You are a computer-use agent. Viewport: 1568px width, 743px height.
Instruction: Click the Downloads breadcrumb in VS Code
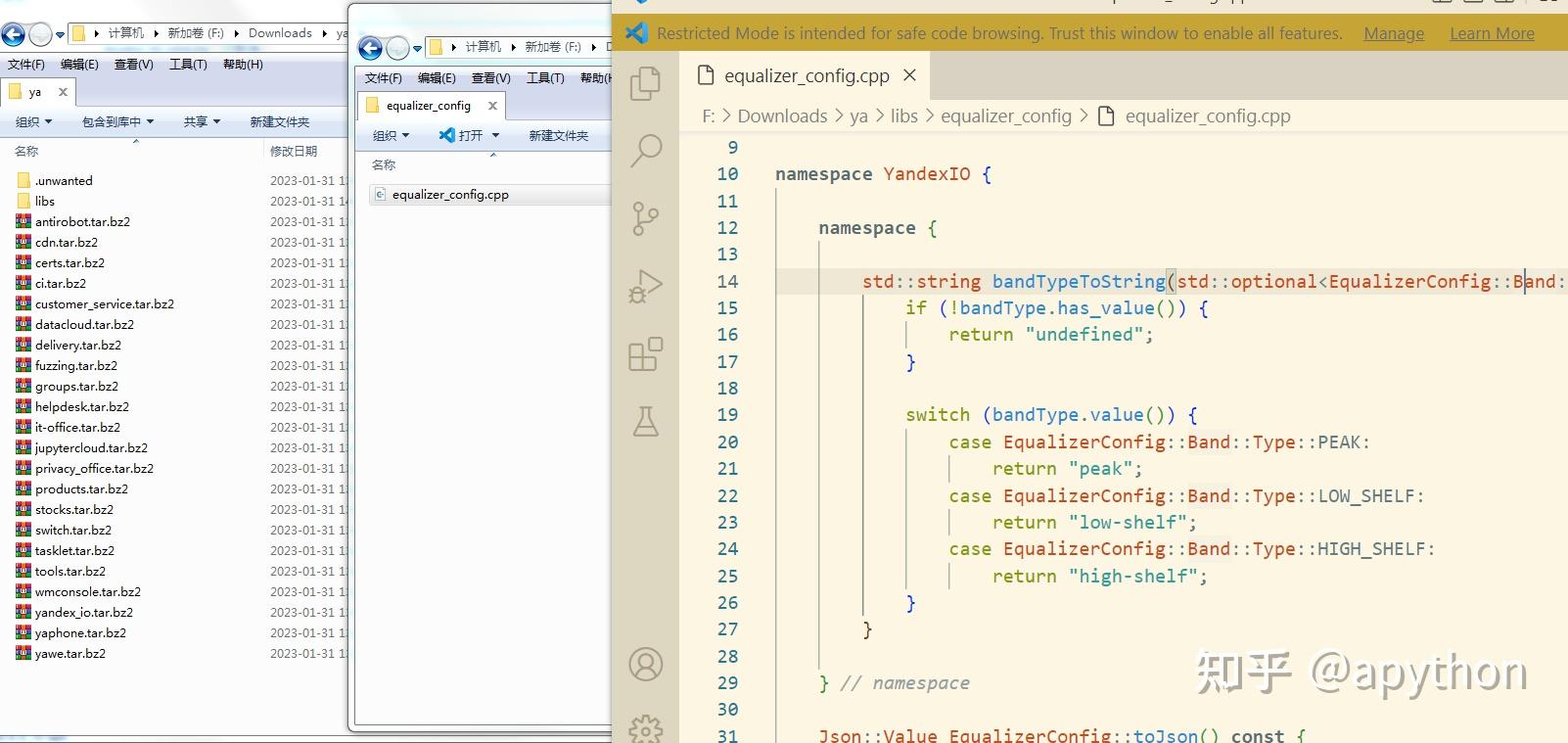tap(782, 116)
